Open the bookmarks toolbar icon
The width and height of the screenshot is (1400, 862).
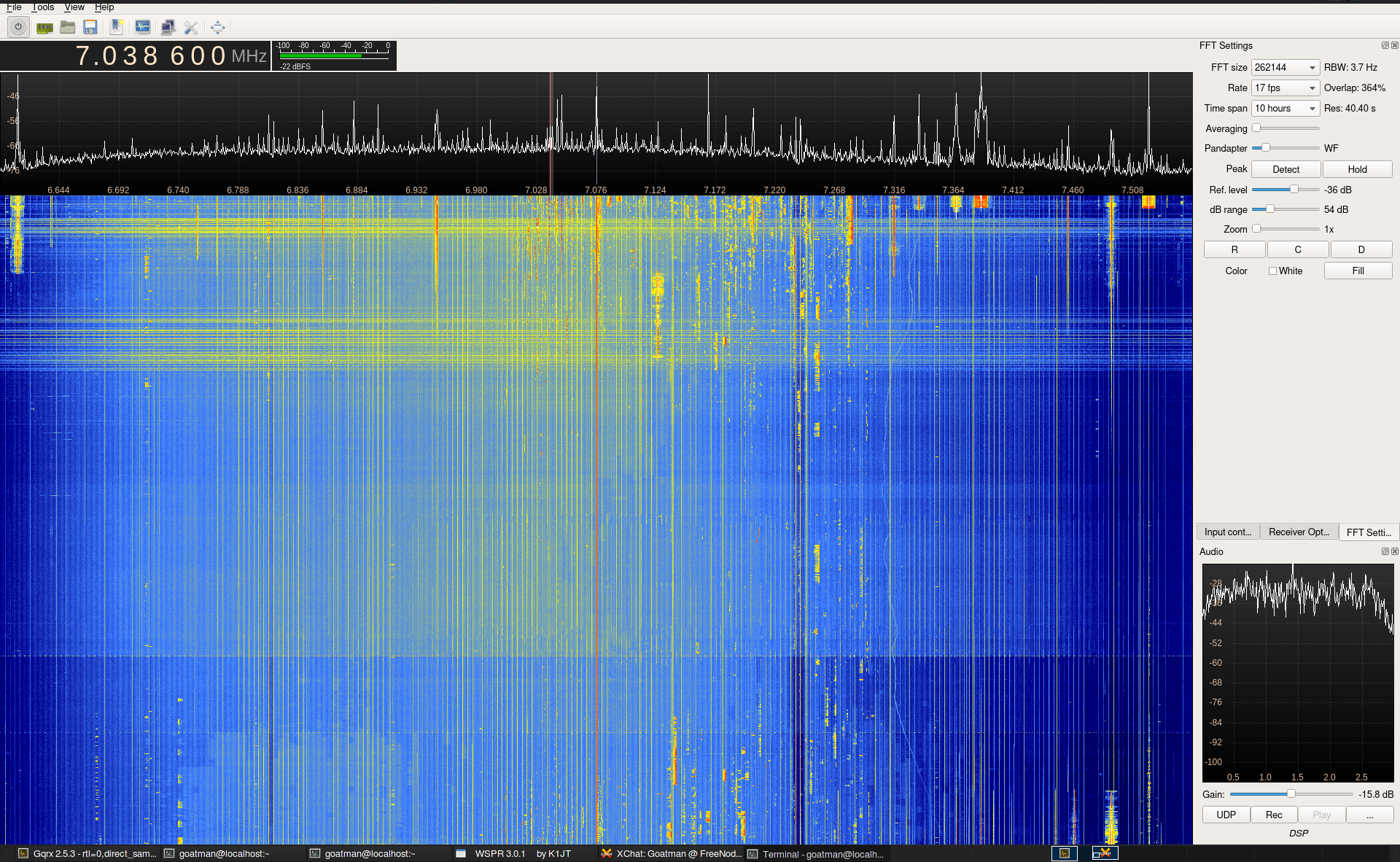[116, 28]
